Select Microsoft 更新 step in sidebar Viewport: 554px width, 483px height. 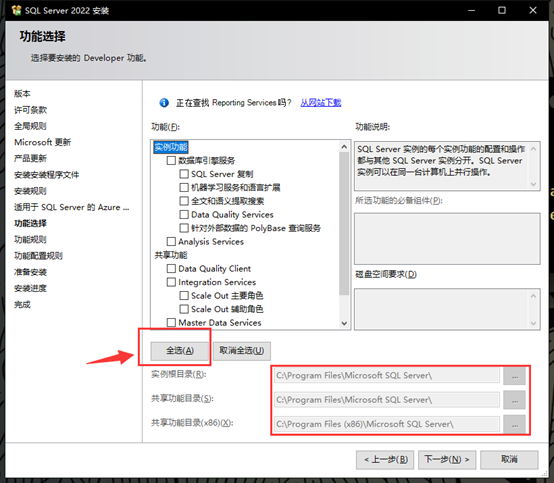pos(42,142)
